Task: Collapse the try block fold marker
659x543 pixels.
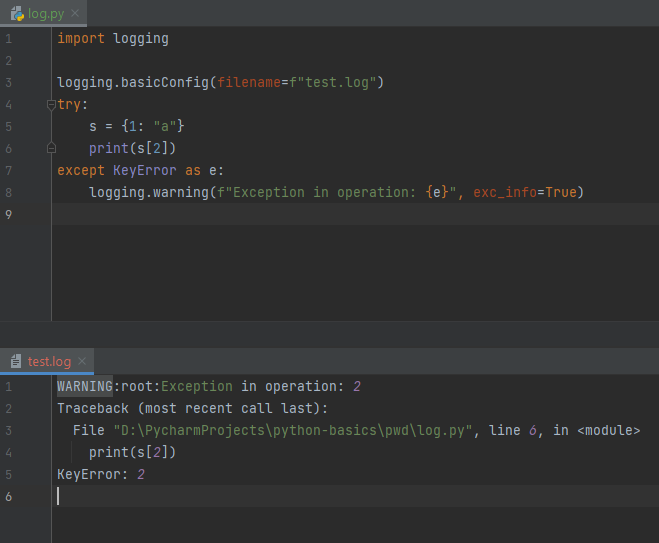Action: click(51, 105)
